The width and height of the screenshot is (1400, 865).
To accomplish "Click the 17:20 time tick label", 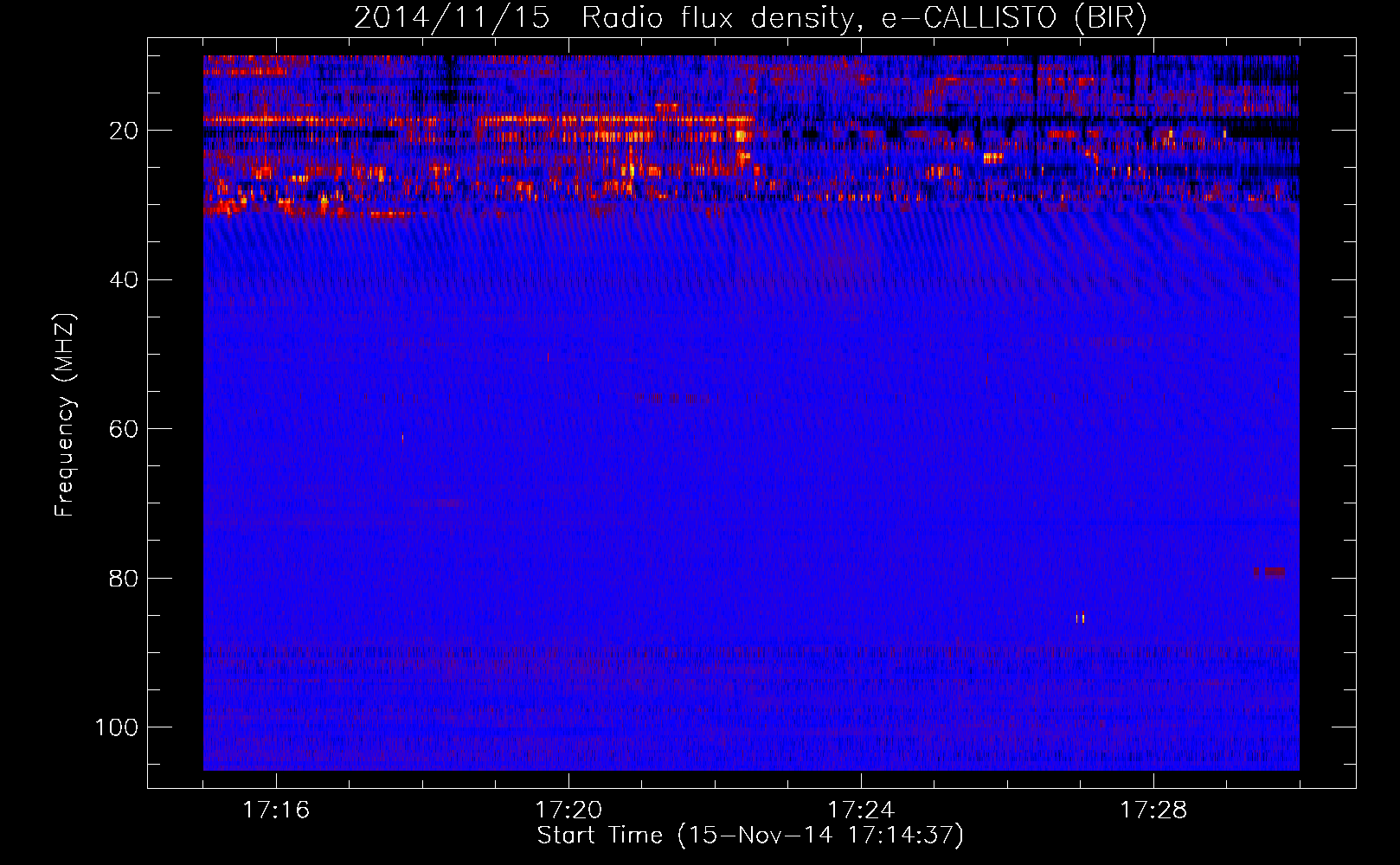I will click(x=568, y=810).
